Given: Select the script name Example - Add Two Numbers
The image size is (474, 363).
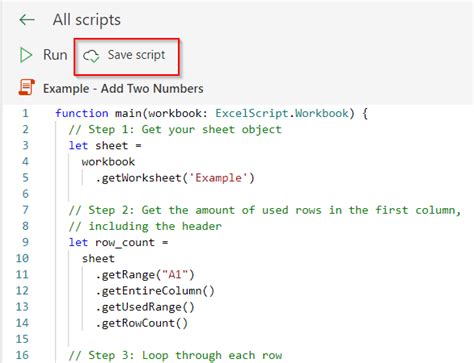Looking at the screenshot, I should click(x=123, y=89).
